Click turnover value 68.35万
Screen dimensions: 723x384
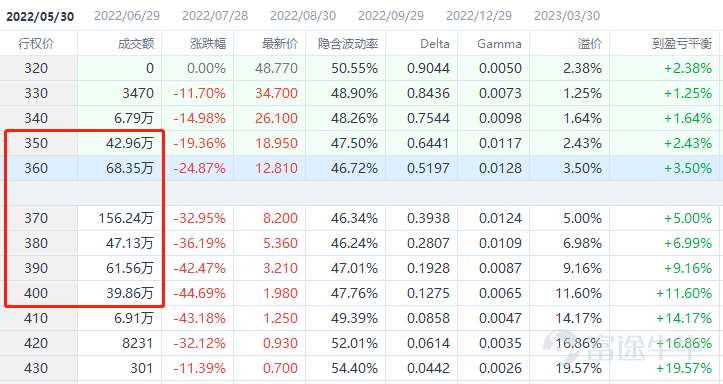tap(130, 168)
